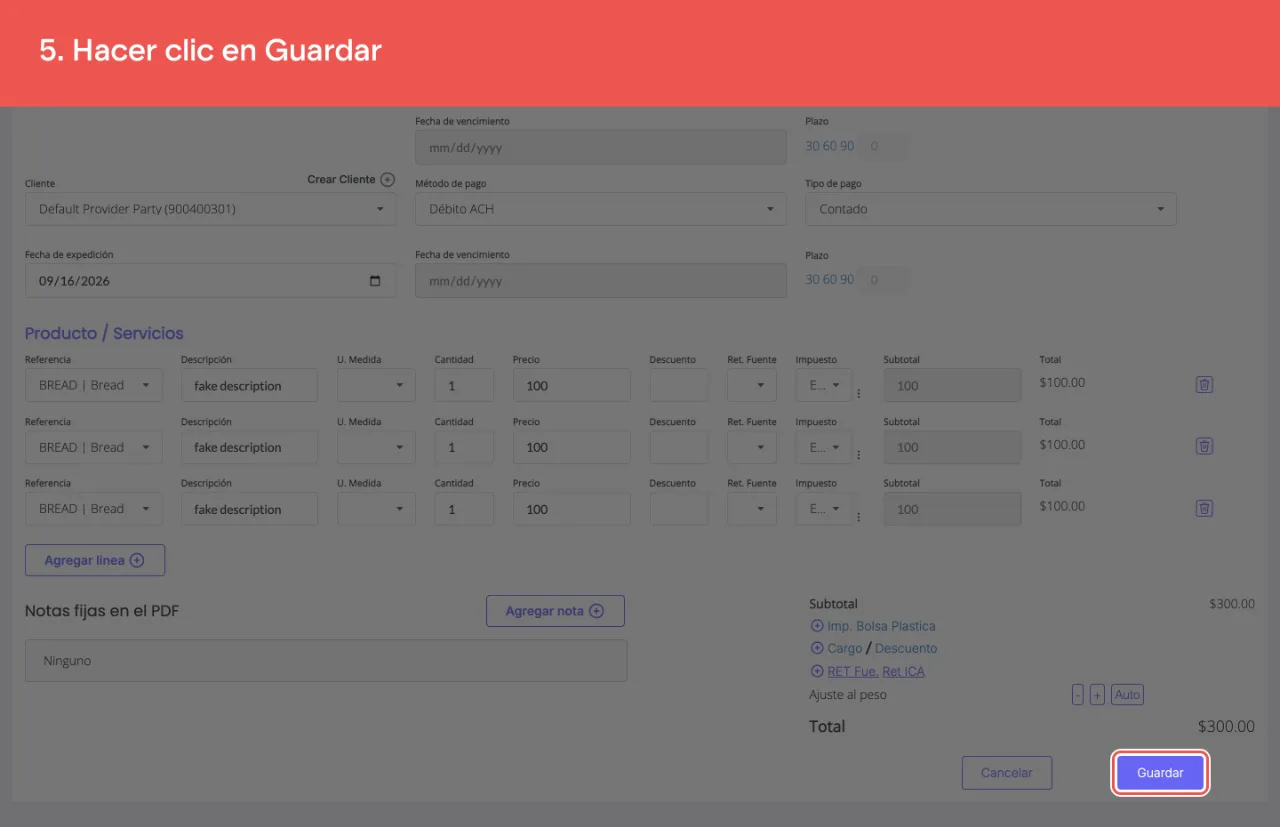Image resolution: width=1280 pixels, height=827 pixels.
Task: Click the Descuento link in the totals section
Action: coord(906,648)
